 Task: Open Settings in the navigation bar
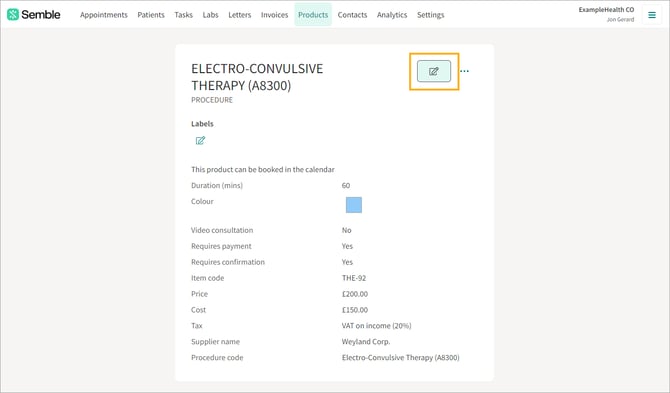point(430,15)
